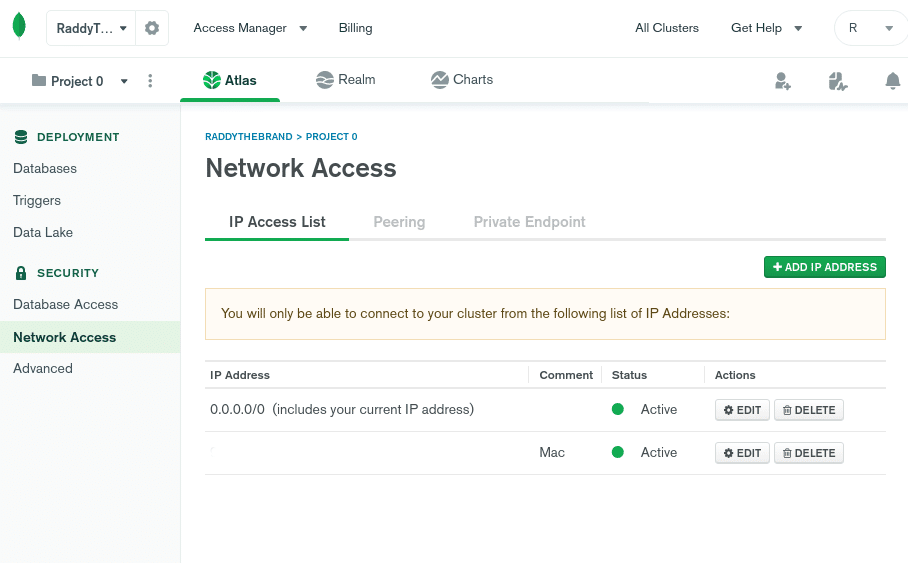Go to Database Access in sidebar
The height and width of the screenshot is (563, 908).
coord(65,305)
